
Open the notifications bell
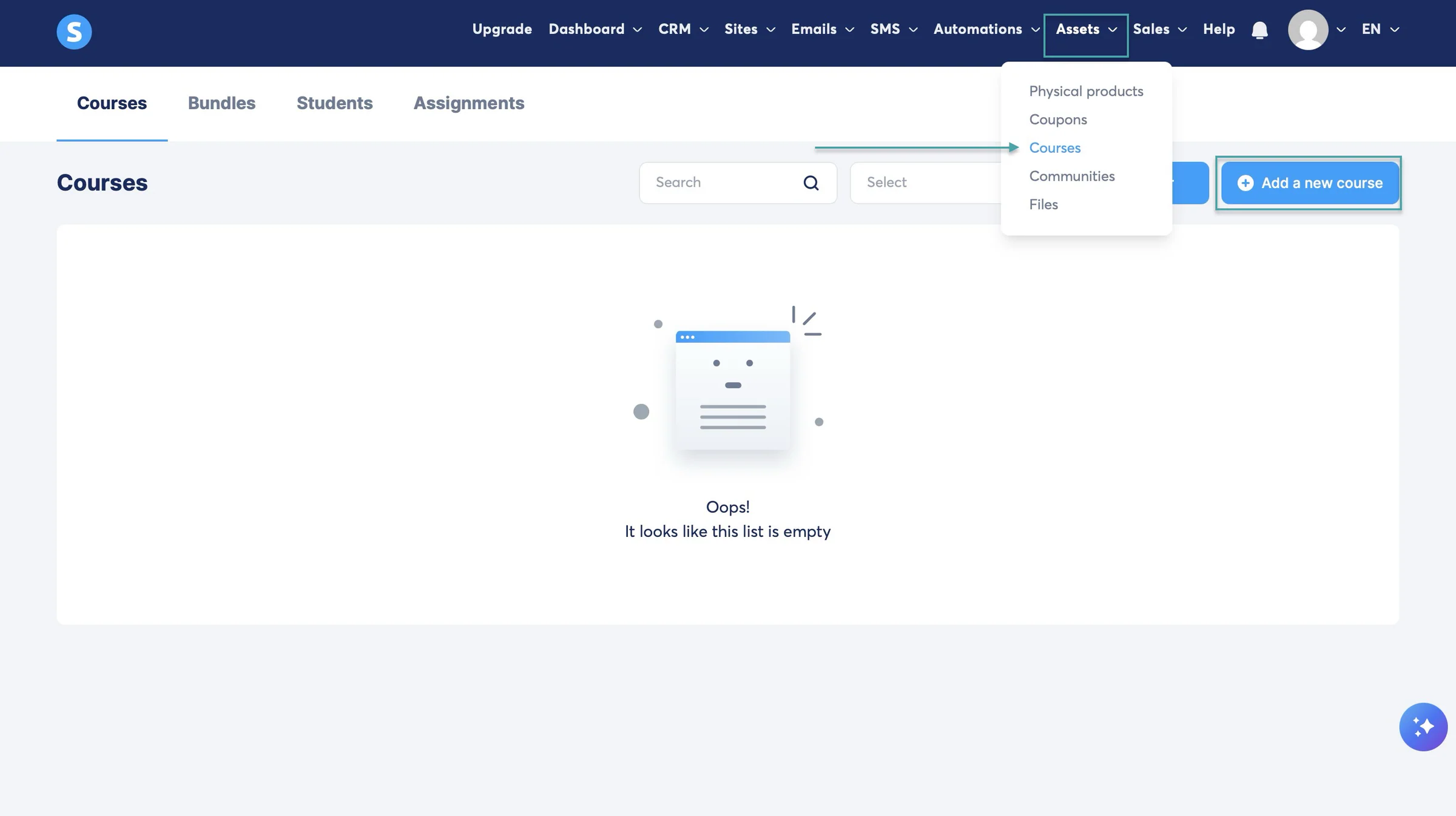(x=1259, y=30)
